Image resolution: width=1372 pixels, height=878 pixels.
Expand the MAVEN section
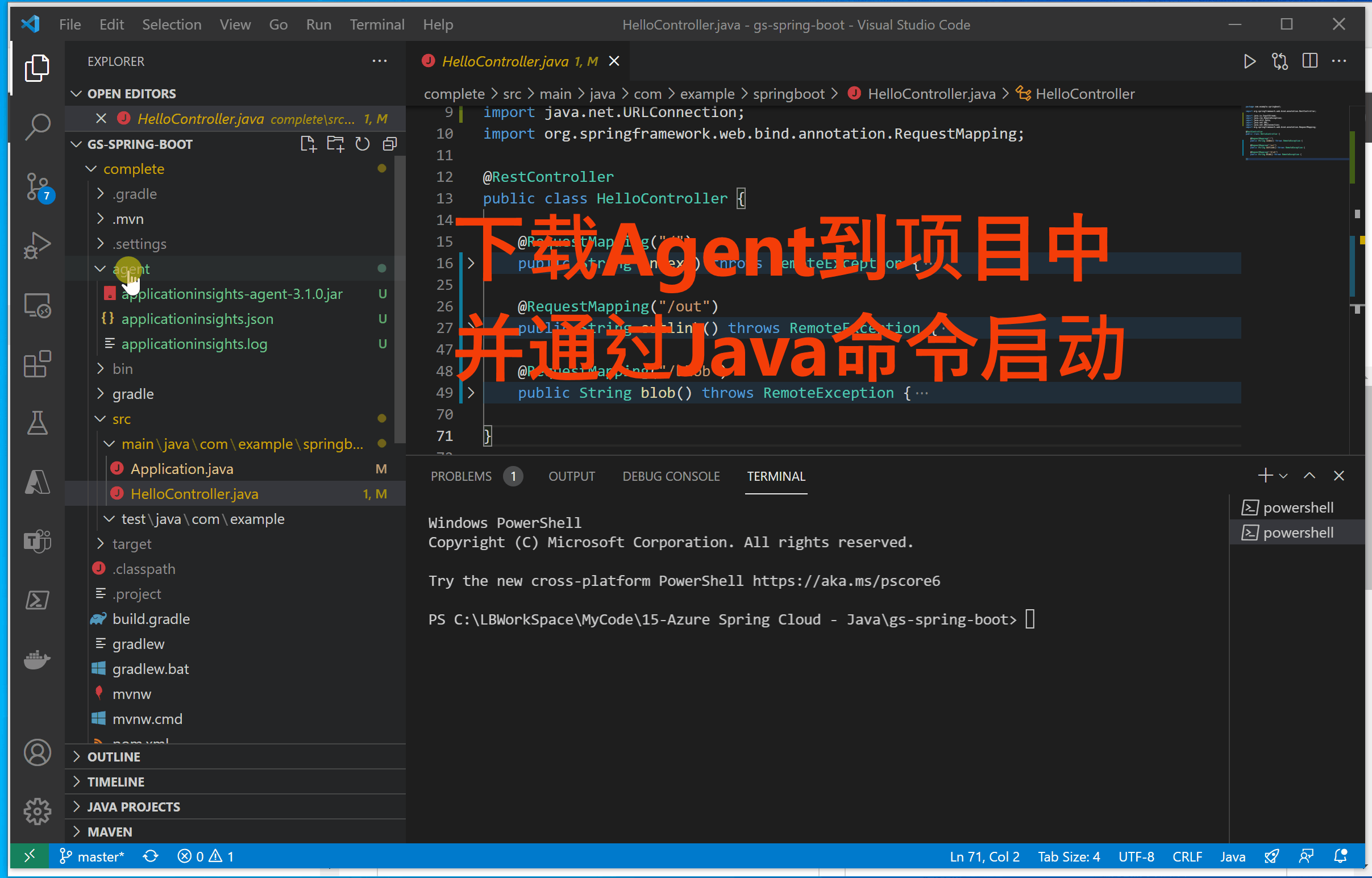(x=110, y=832)
